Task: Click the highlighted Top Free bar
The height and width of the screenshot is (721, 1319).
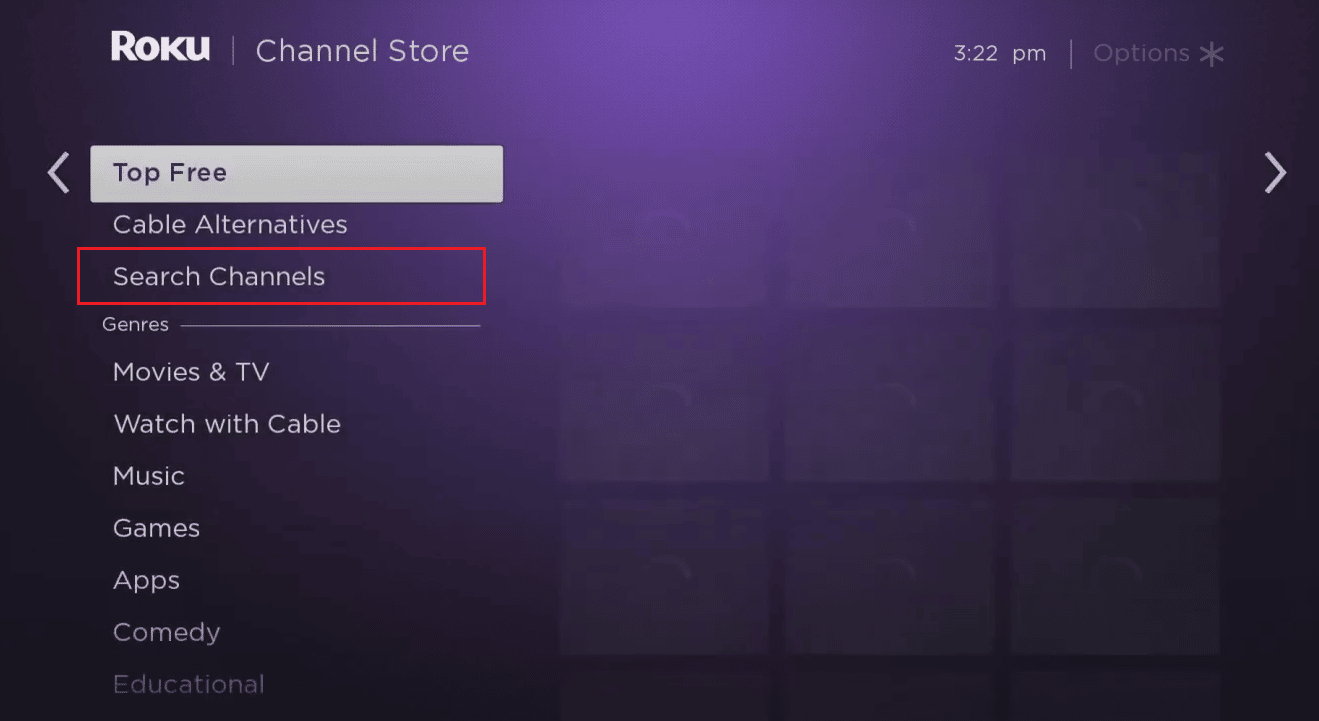Action: click(x=296, y=172)
